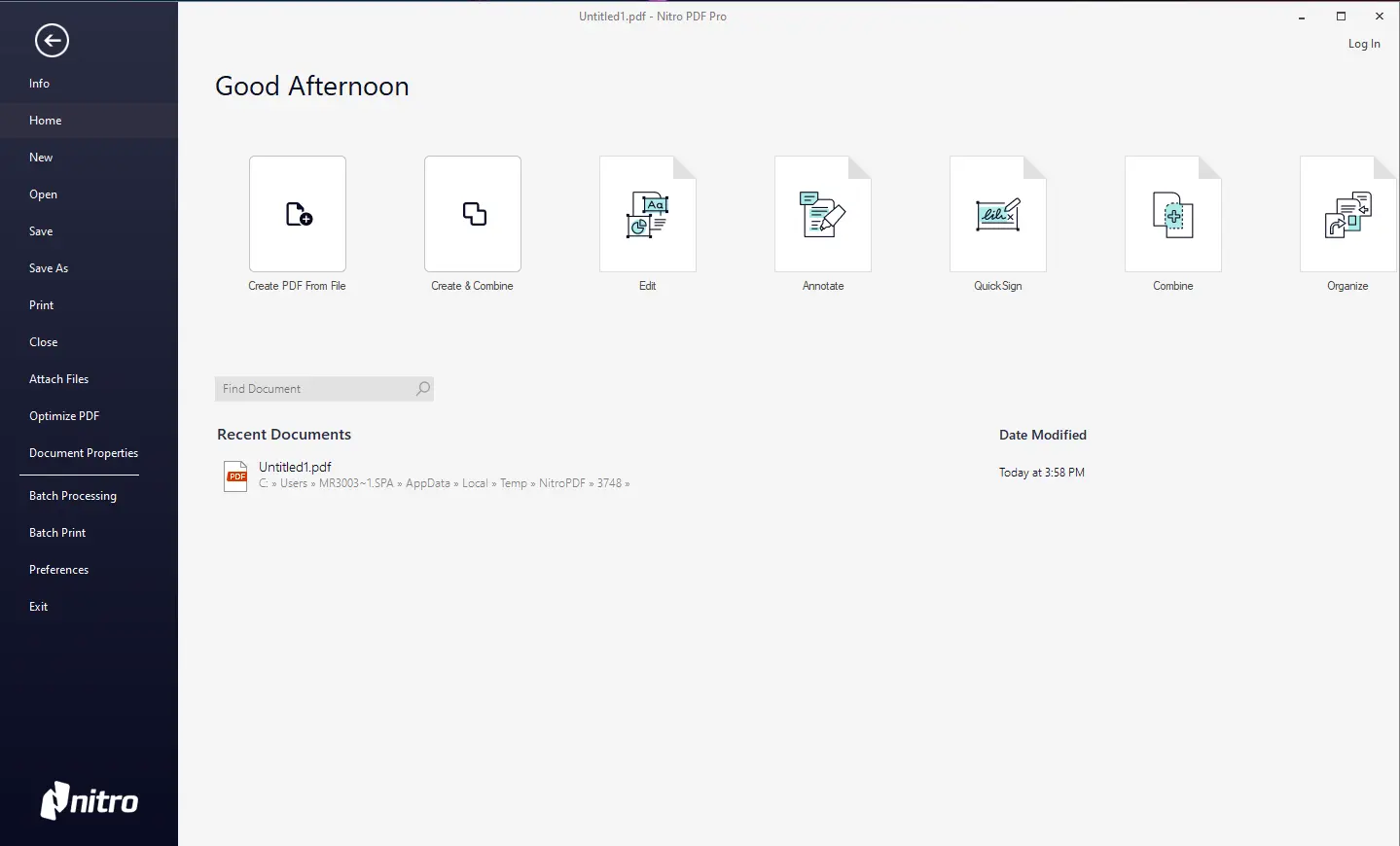Screen dimensions: 1400x846
Task: Open the Create & Combine tile
Action: coord(473,214)
